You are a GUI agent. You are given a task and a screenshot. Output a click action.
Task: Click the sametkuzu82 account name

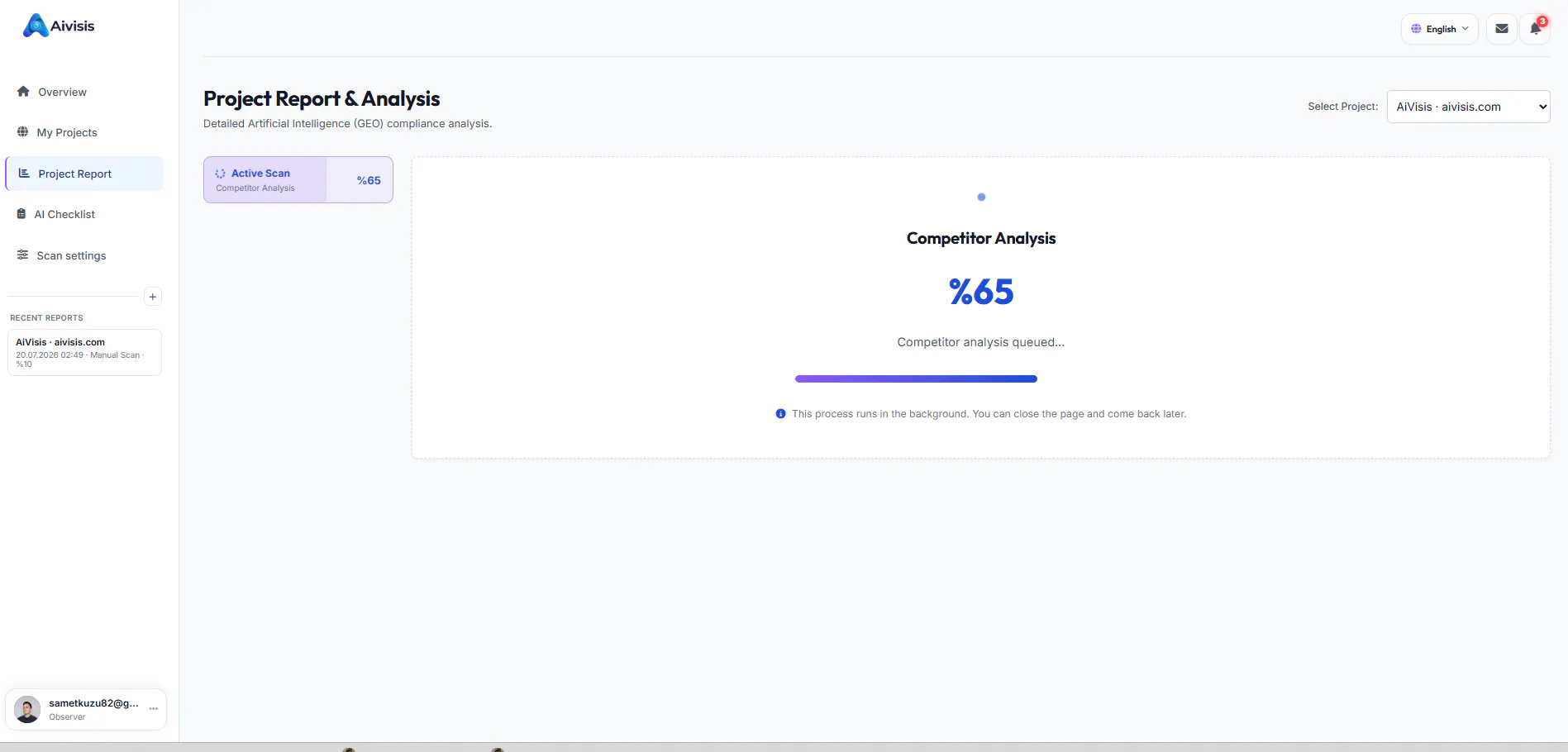[x=93, y=703]
